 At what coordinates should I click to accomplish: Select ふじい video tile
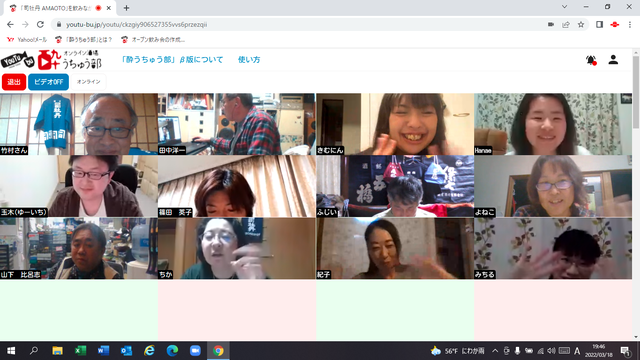tap(395, 186)
